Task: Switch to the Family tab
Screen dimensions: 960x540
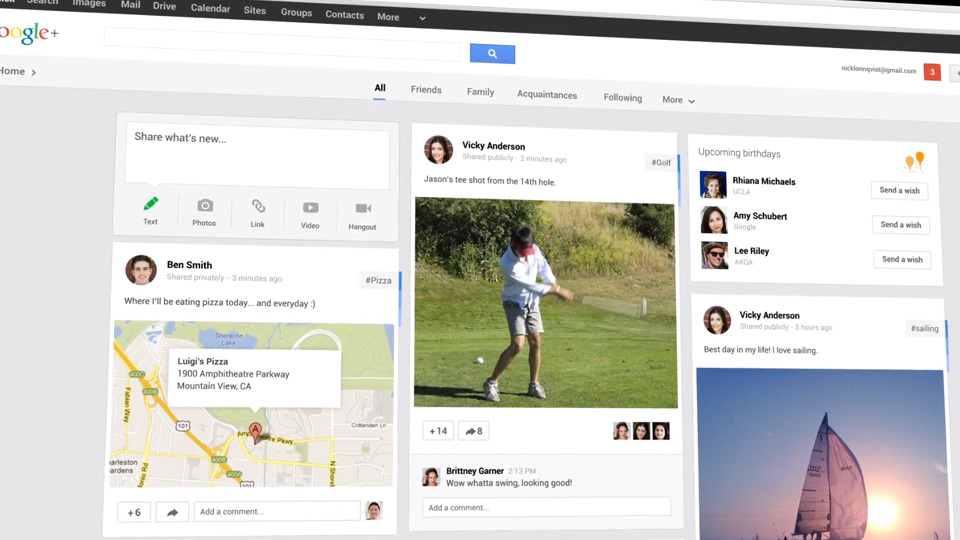Action: coord(480,92)
